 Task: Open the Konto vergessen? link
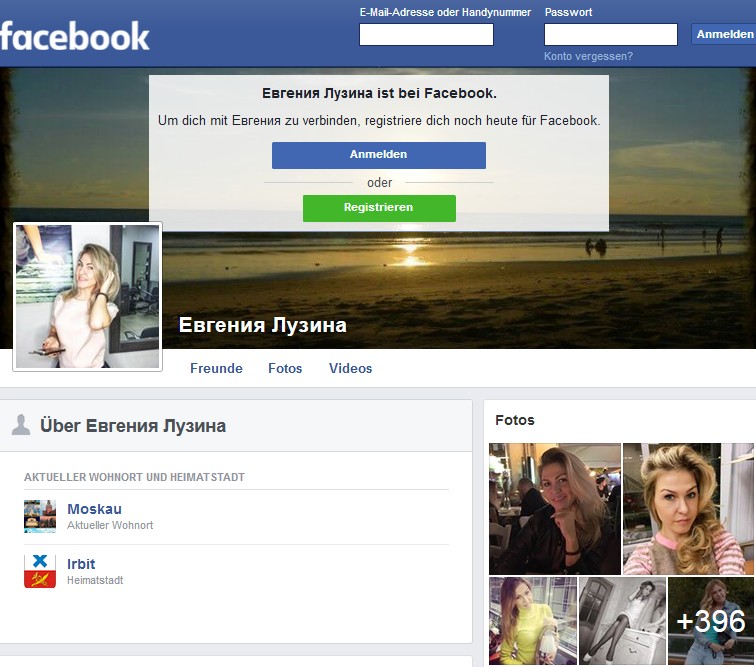pyautogui.click(x=588, y=56)
